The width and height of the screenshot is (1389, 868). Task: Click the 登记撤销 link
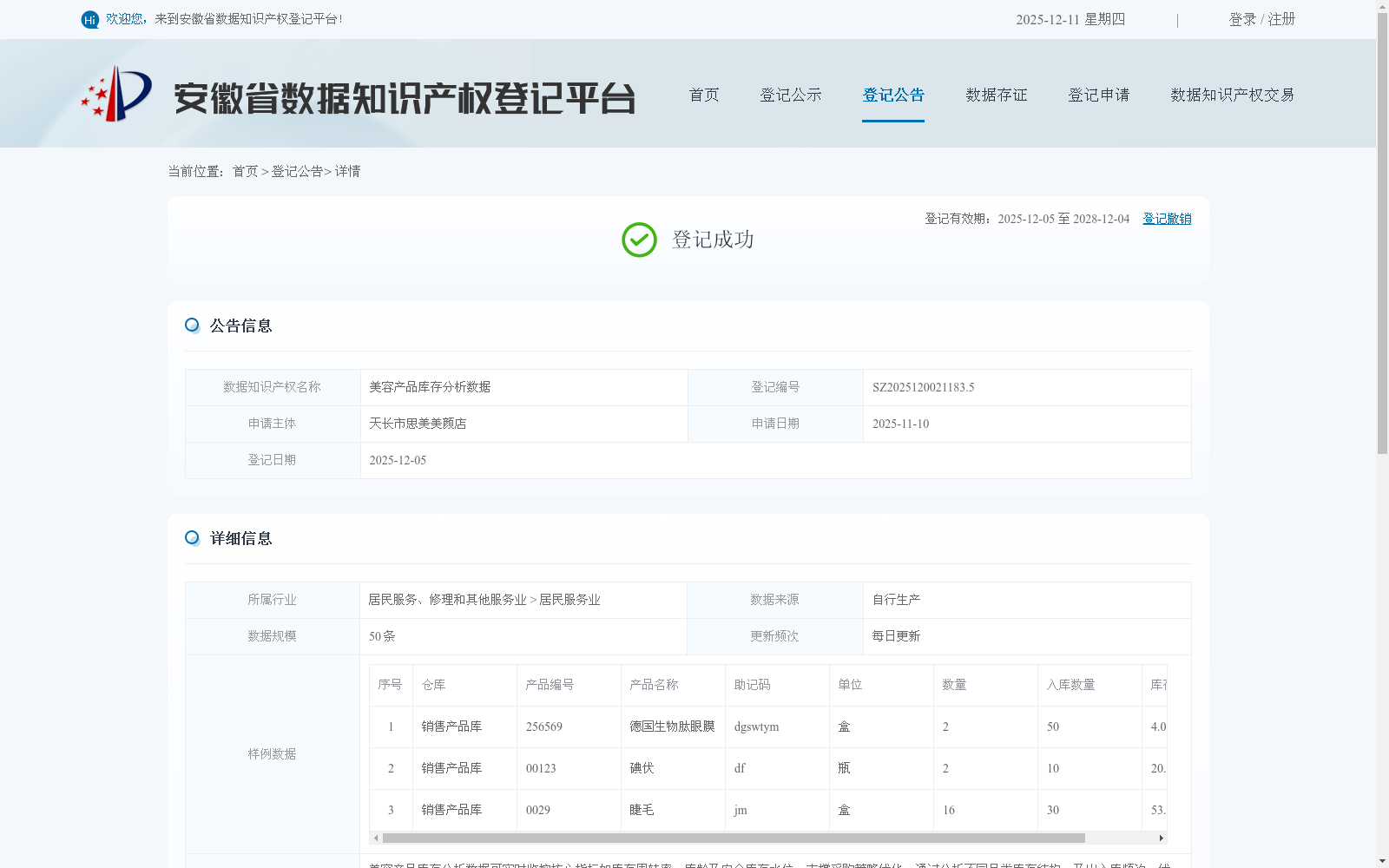pyautogui.click(x=1167, y=219)
